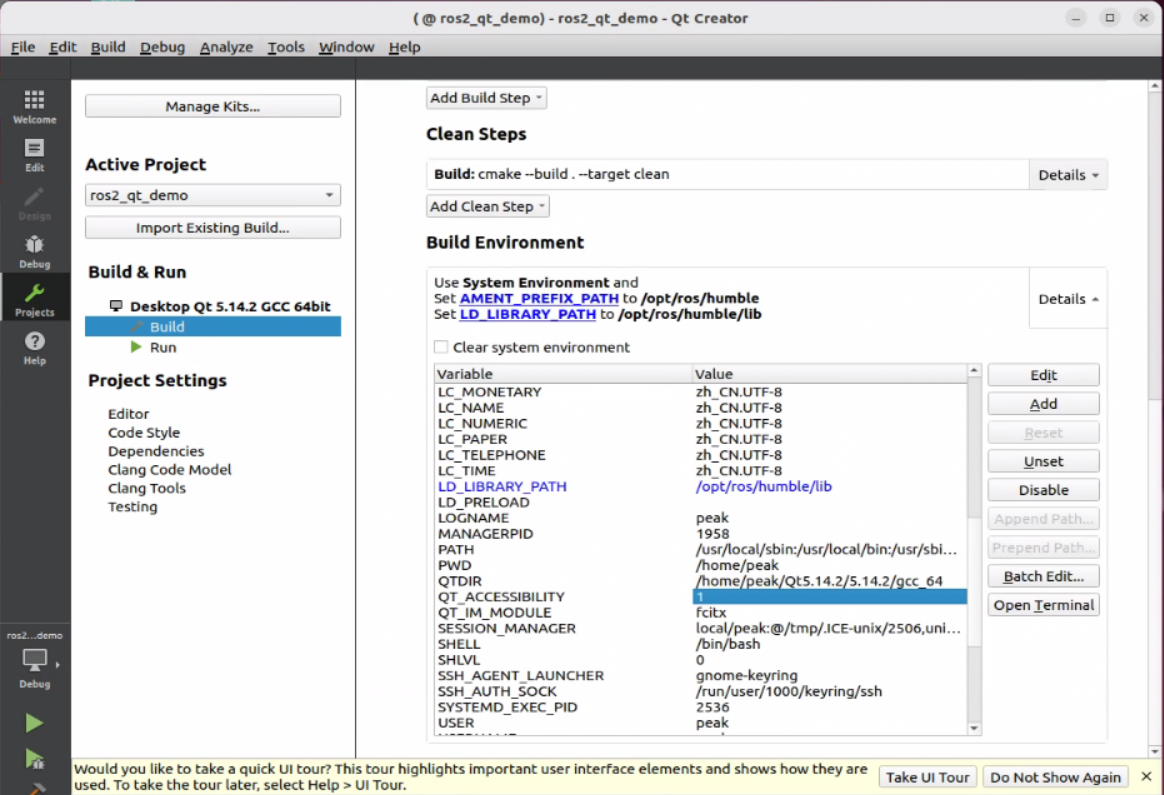The width and height of the screenshot is (1164, 795).
Task: Close the UI tour notification bar
Action: pyautogui.click(x=1146, y=776)
